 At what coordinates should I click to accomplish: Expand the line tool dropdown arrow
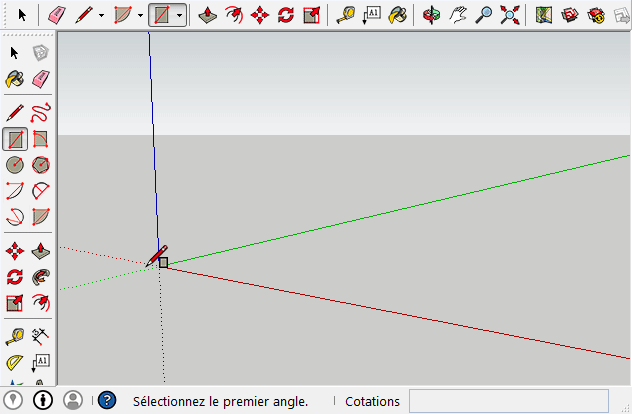point(101,15)
